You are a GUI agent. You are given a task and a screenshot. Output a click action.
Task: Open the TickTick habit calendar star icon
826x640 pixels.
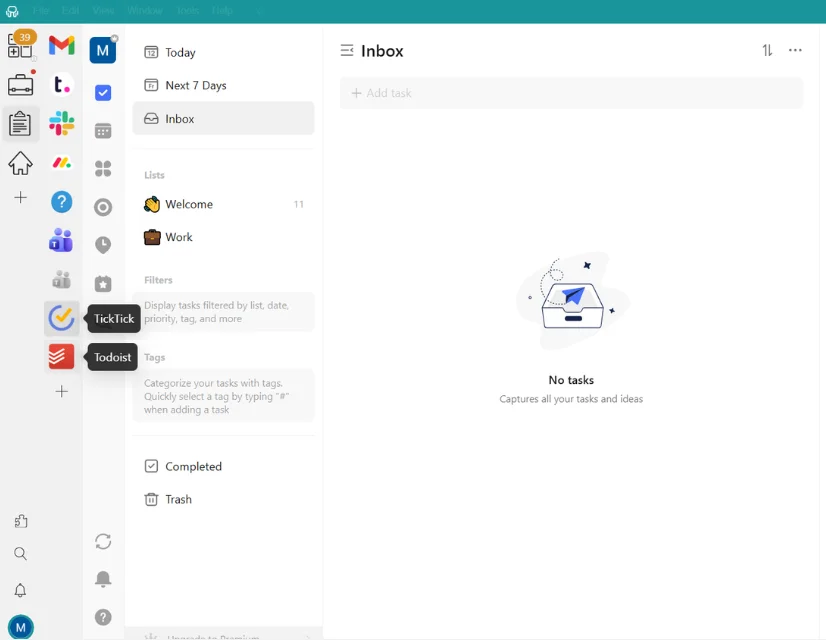pos(103,284)
